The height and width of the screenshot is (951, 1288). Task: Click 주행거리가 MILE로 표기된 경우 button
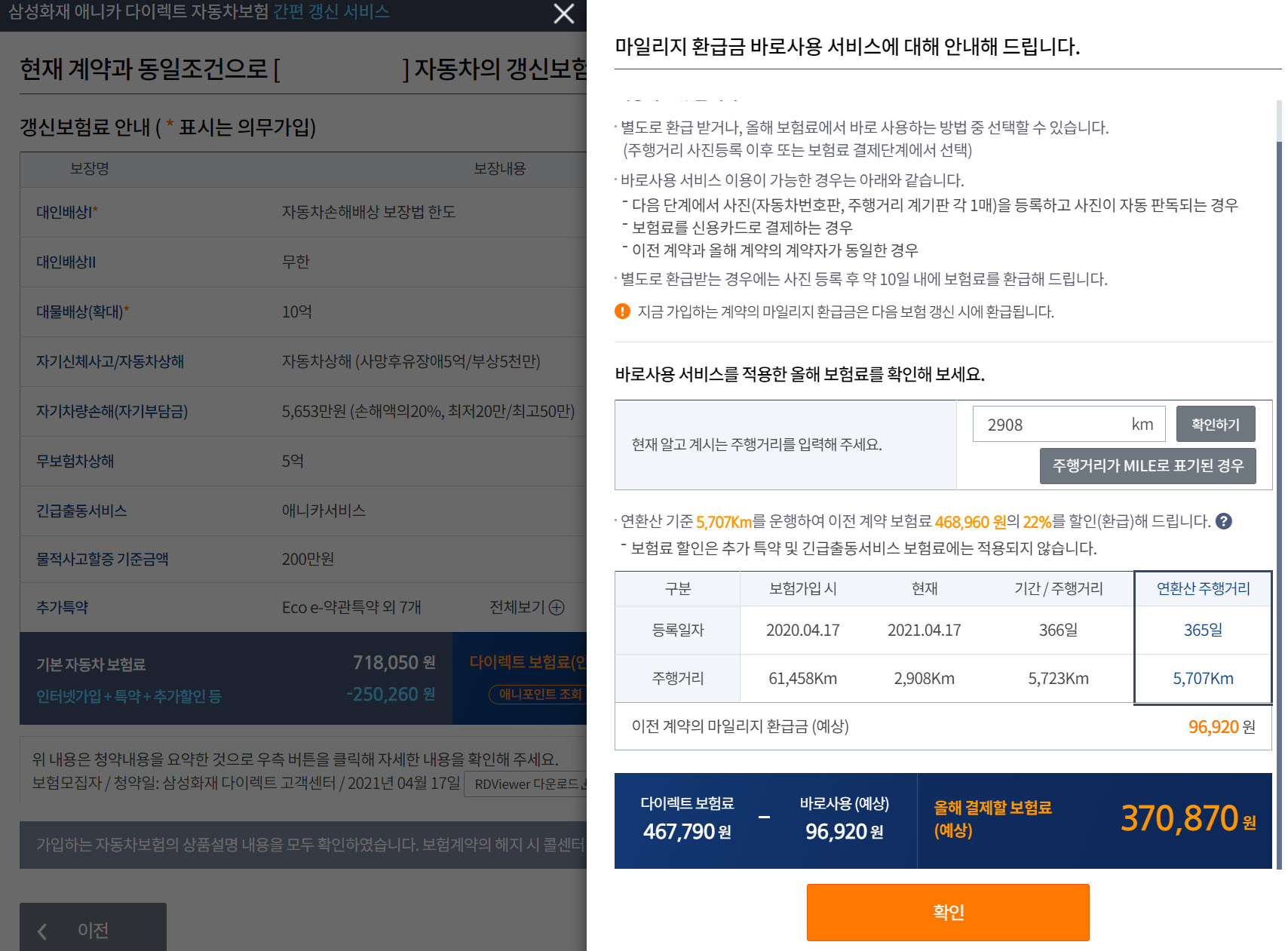coord(1148,466)
